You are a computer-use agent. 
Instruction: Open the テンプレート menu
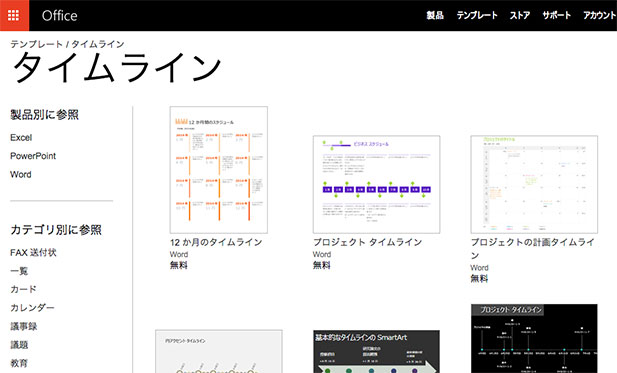(477, 15)
